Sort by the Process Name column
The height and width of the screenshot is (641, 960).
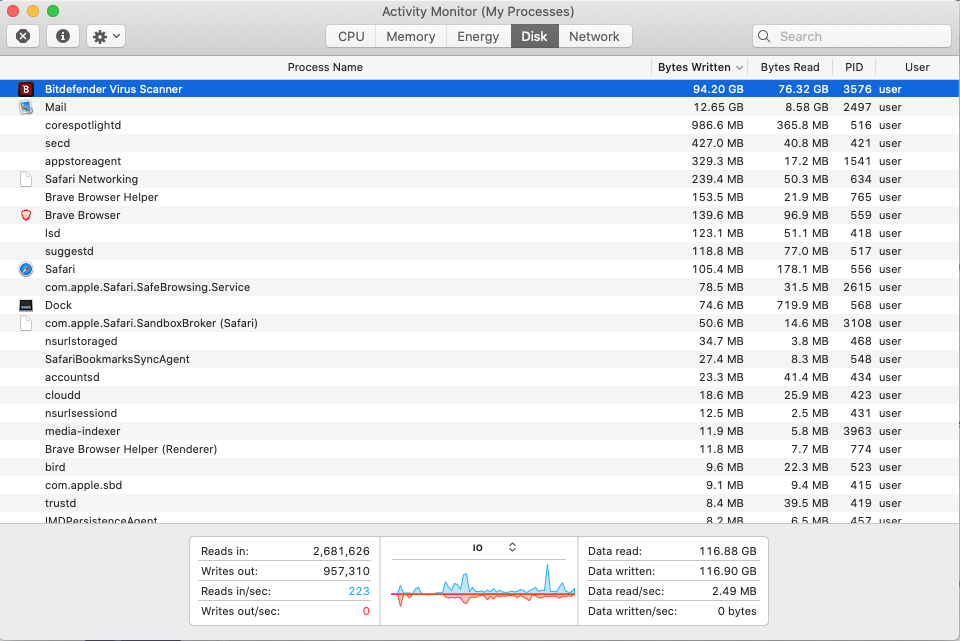325,67
